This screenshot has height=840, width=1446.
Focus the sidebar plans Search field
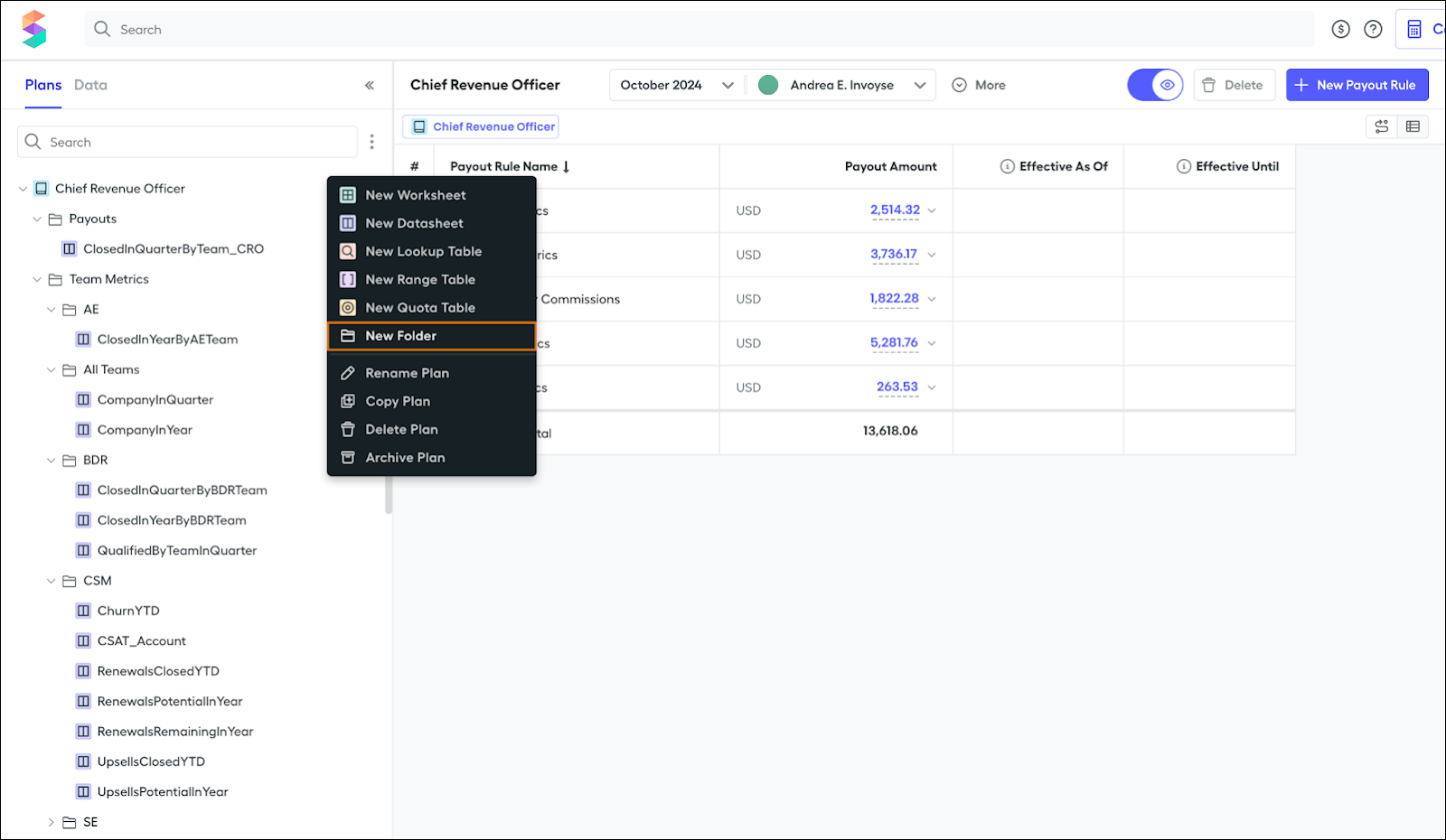pyautogui.click(x=187, y=142)
